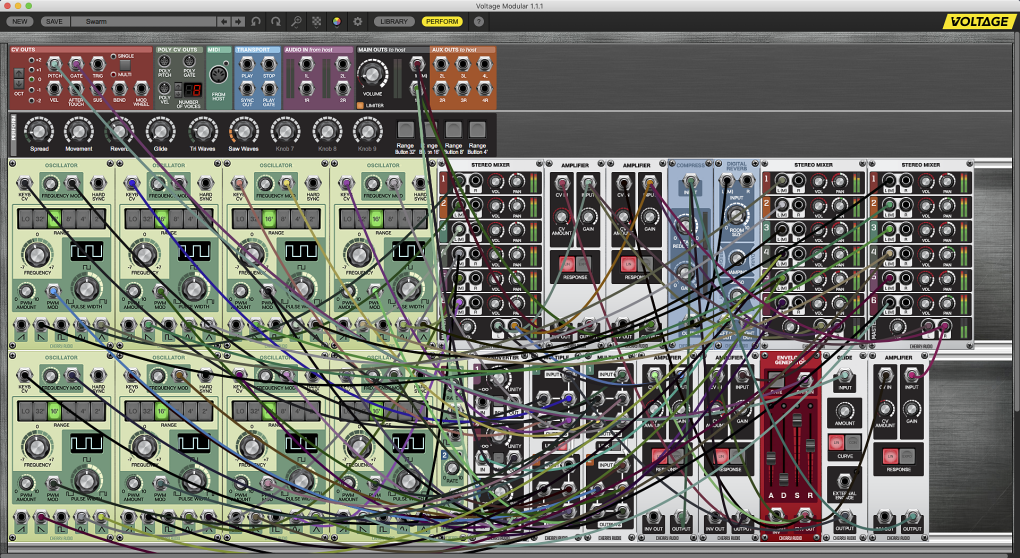Screen dimensions: 1020x558
Task: Click the NEW button
Action: tap(20, 21)
